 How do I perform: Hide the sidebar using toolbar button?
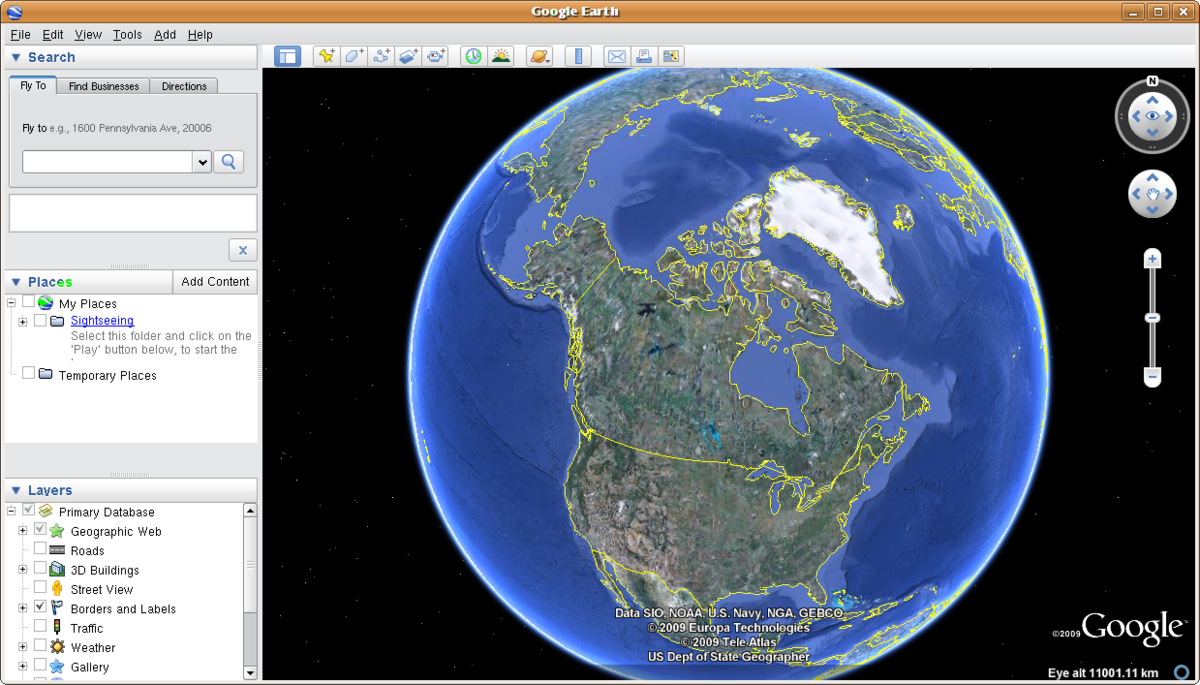(x=288, y=57)
